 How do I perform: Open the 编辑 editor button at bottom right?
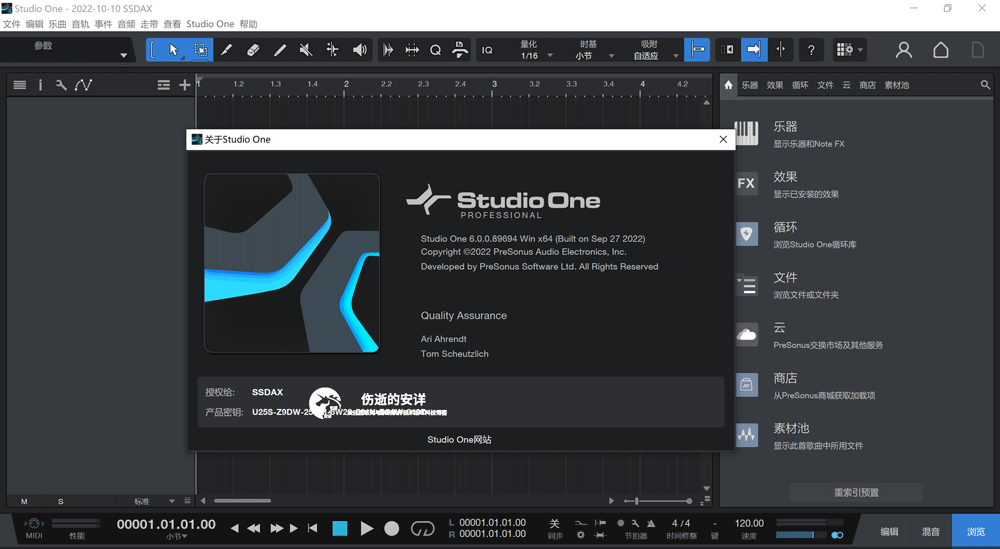pos(889,531)
